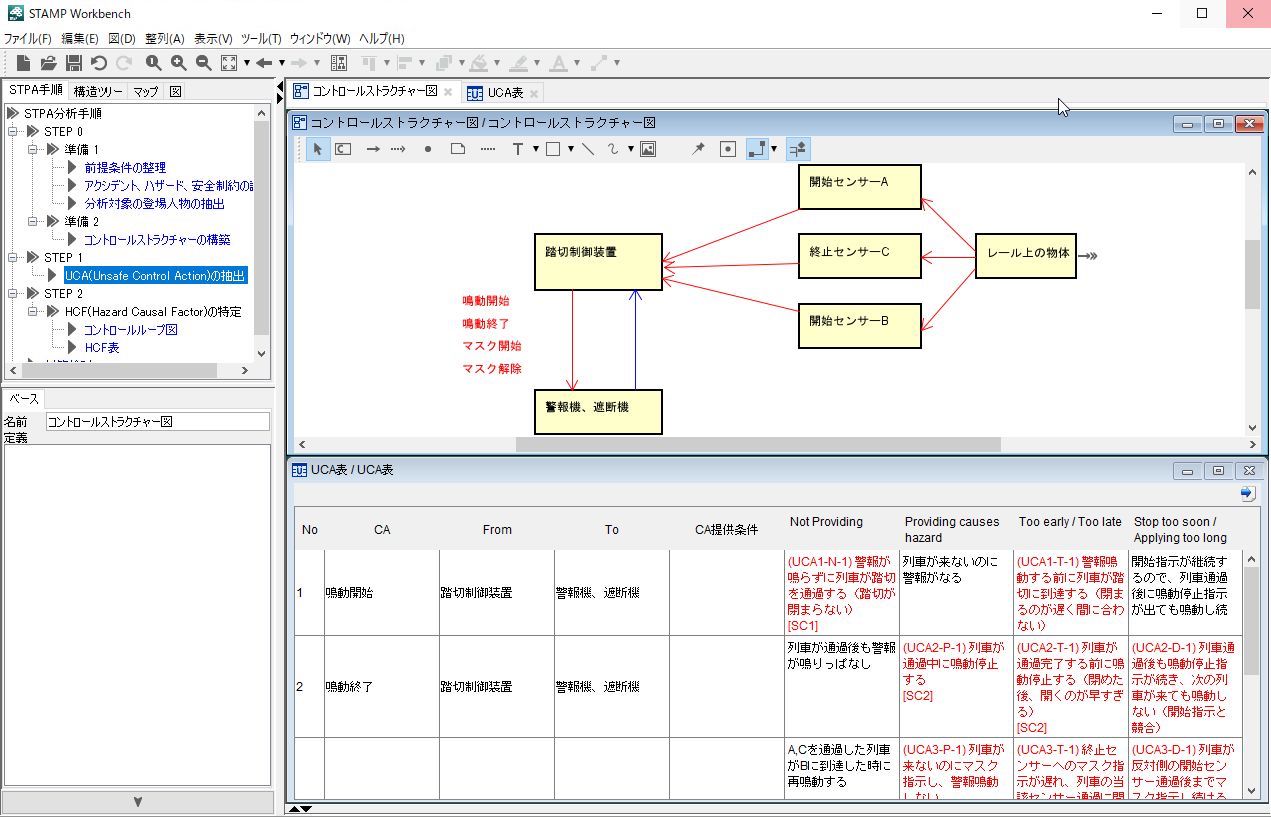Click the 名前 input field

[158, 422]
